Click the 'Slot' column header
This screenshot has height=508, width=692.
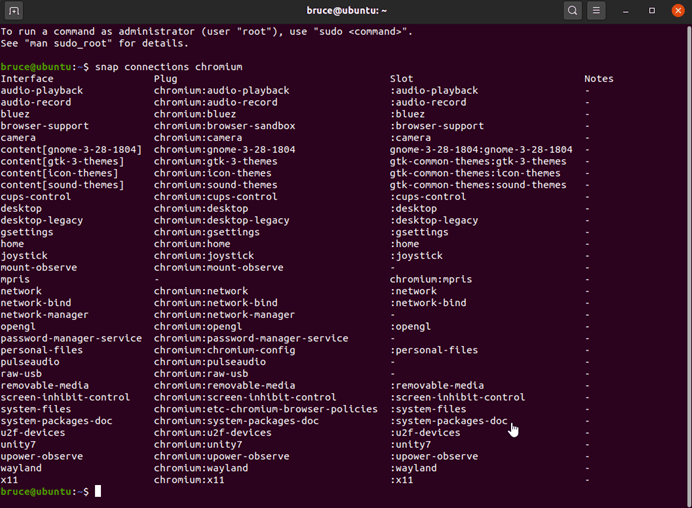point(401,79)
